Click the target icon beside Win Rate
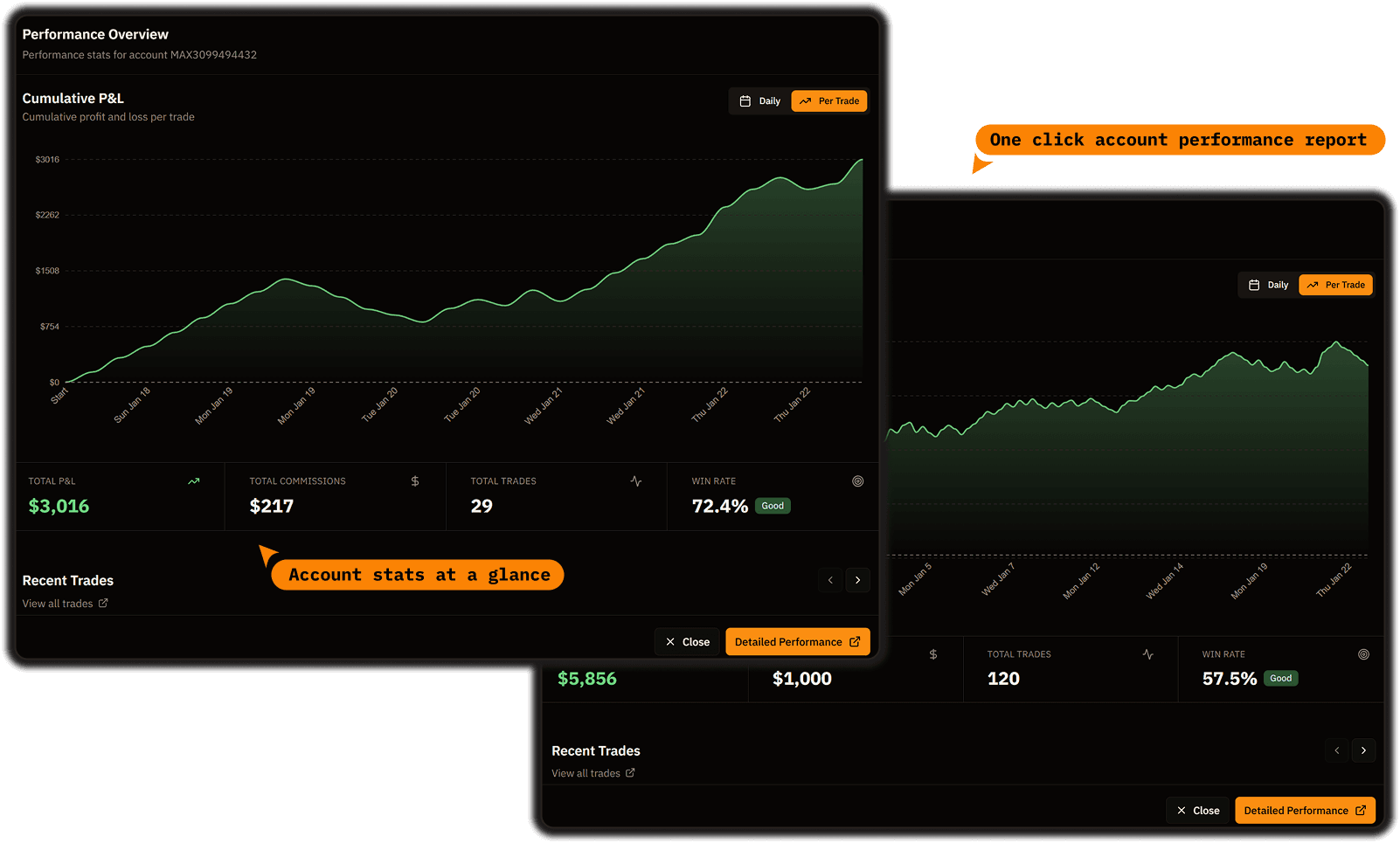Screen dimensions: 1400x843 tap(857, 480)
